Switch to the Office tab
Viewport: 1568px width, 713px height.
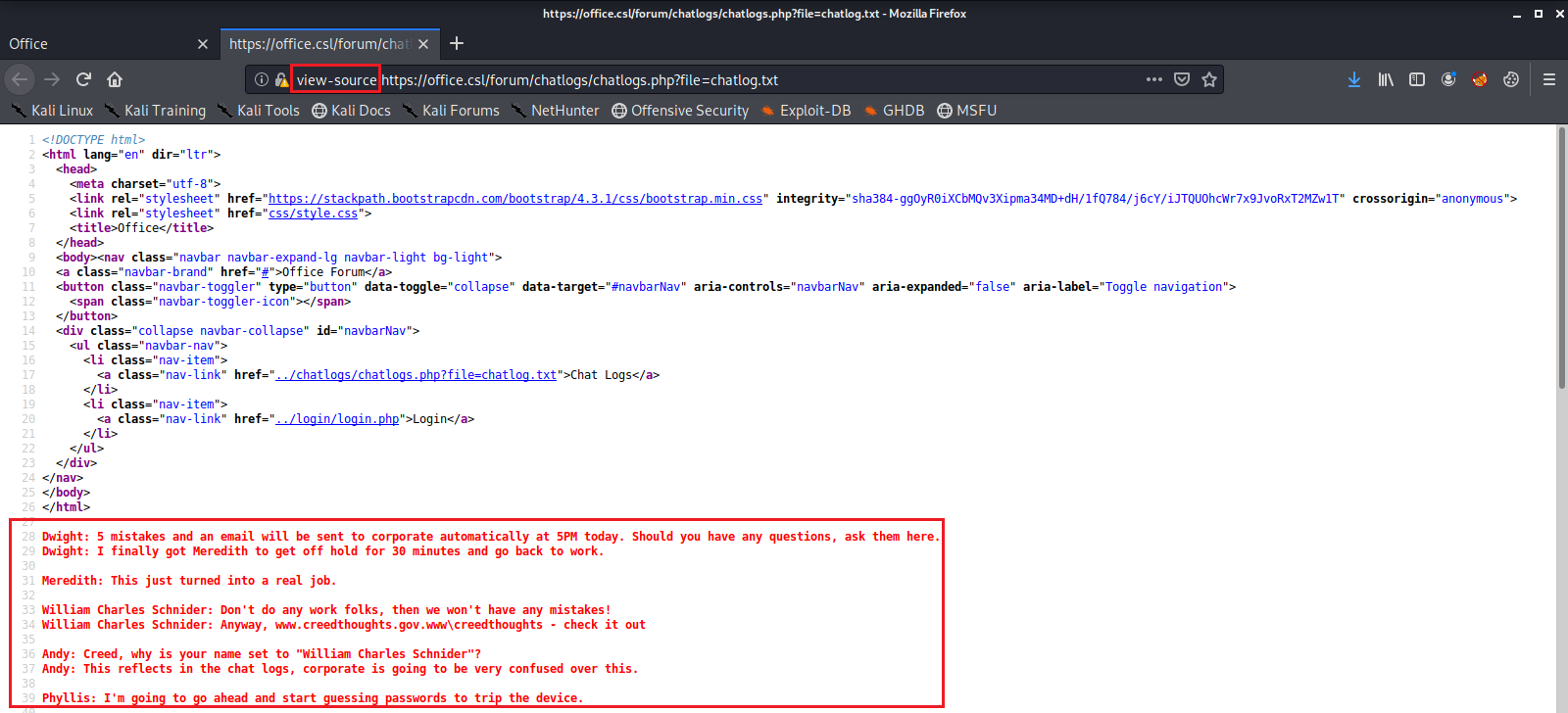pyautogui.click(x=109, y=44)
